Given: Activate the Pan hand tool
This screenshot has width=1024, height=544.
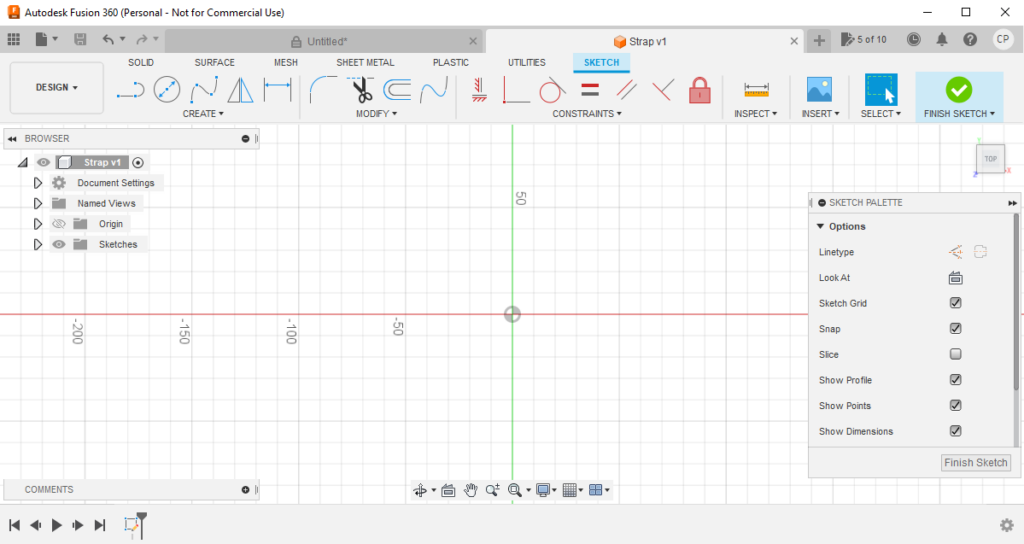Looking at the screenshot, I should (470, 490).
